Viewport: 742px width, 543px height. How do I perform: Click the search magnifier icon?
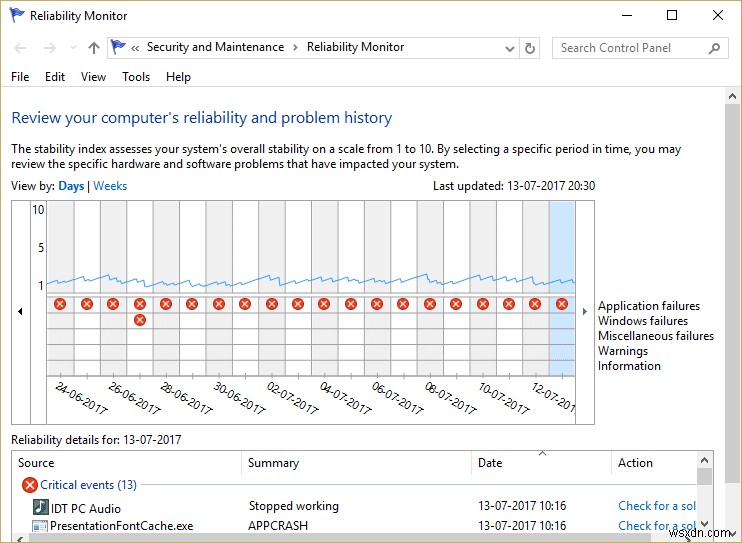[x=715, y=48]
